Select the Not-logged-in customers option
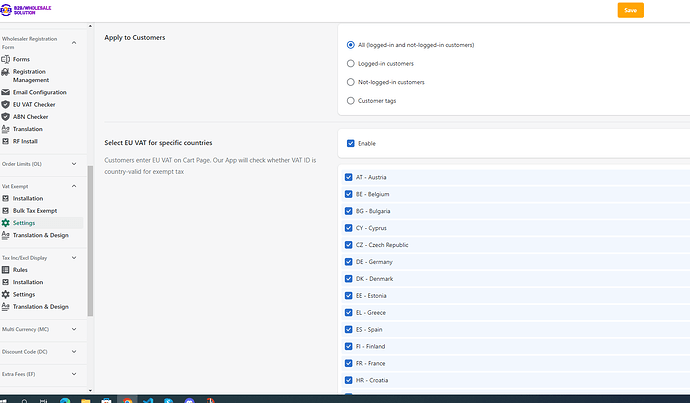 click(x=351, y=82)
